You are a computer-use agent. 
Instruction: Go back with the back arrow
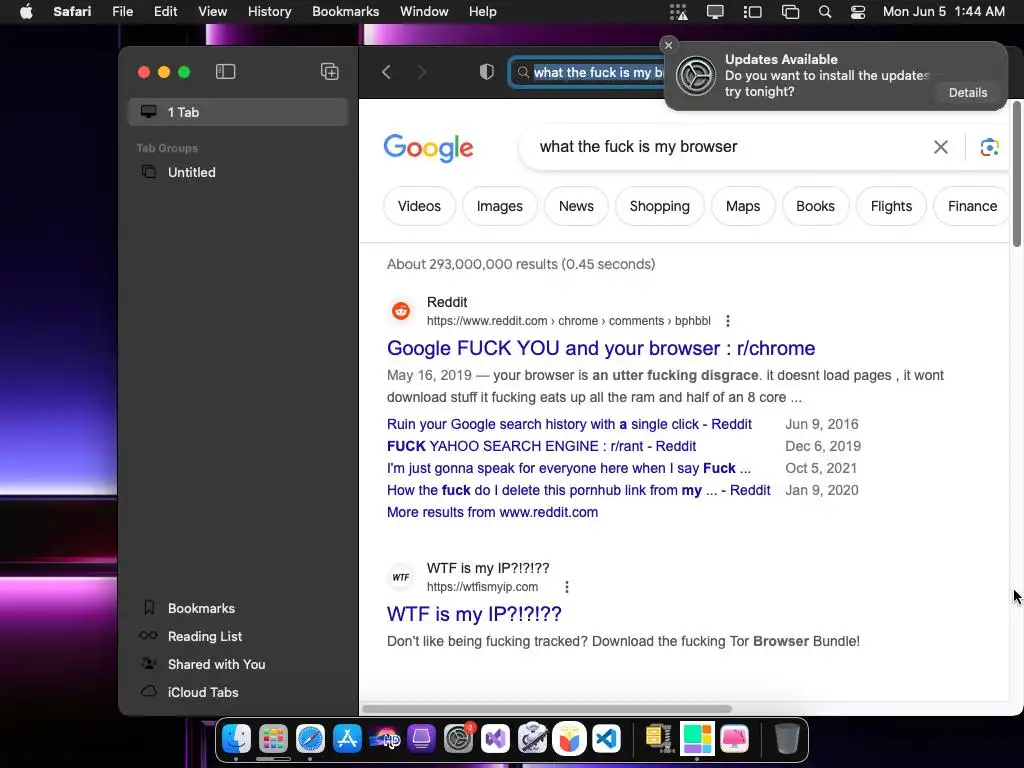[386, 72]
